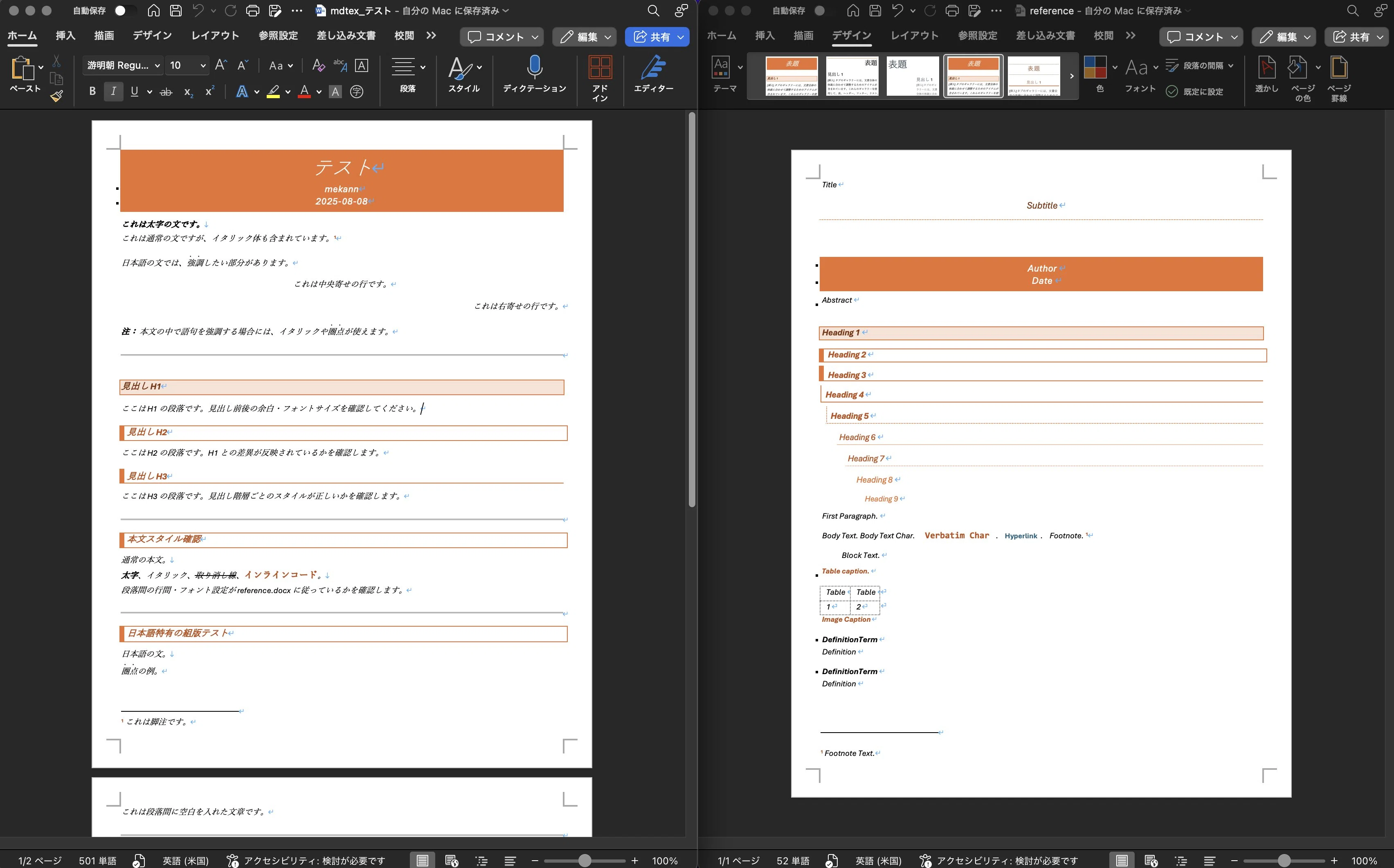
Task: Click print icon in mdtex title bar
Action: [x=252, y=10]
